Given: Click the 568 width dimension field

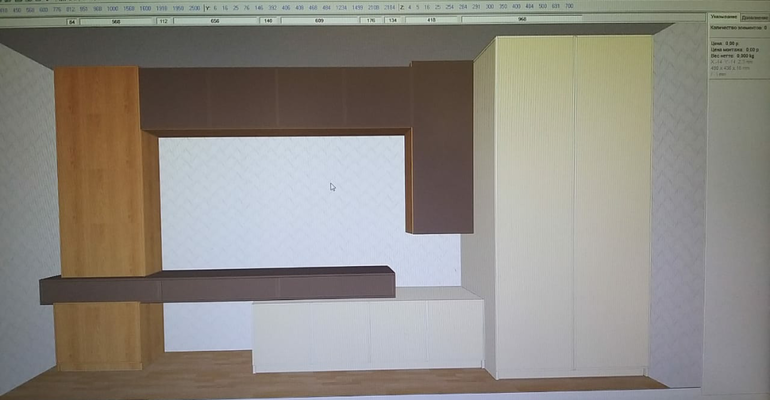Looking at the screenshot, I should 116,19.
